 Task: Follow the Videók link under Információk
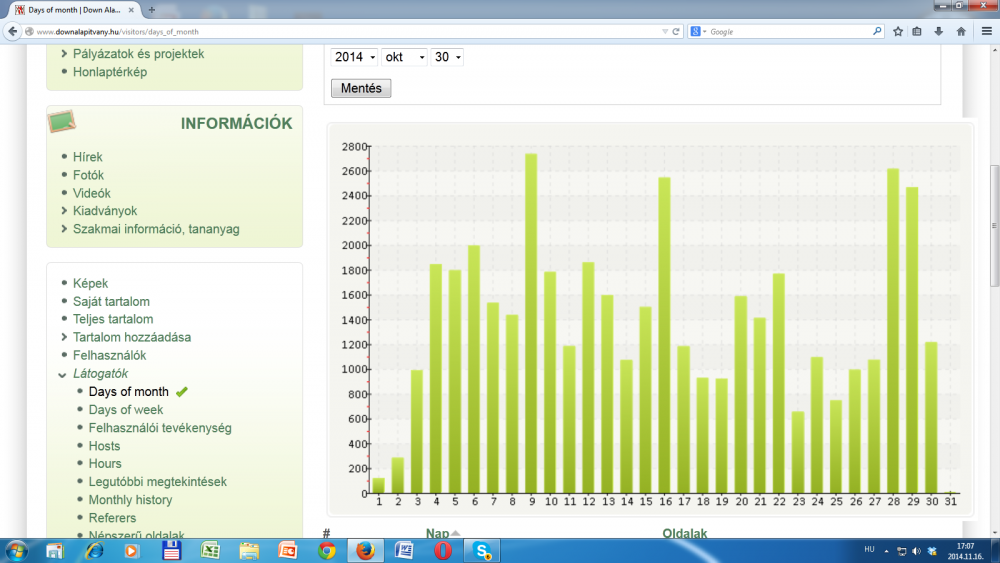pos(91,193)
